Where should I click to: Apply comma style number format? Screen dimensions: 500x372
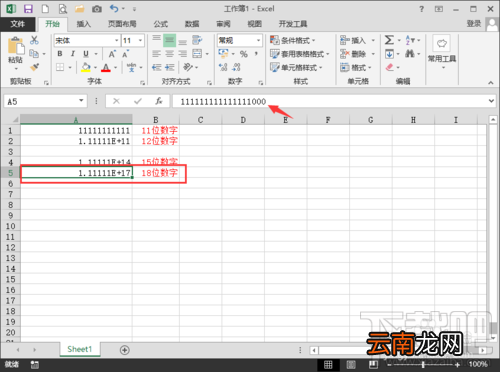[x=256, y=54]
